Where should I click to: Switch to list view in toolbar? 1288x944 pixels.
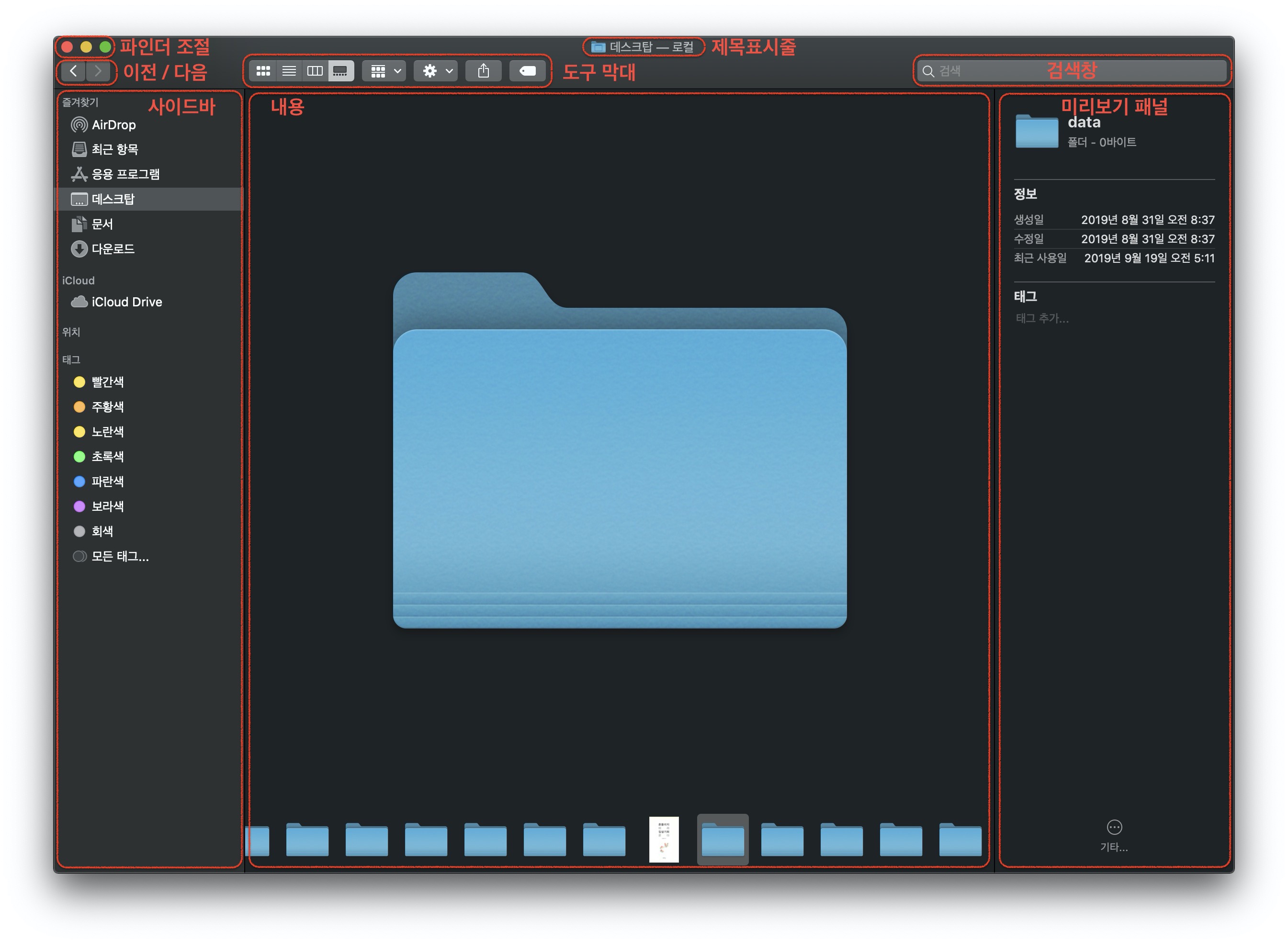pos(289,71)
